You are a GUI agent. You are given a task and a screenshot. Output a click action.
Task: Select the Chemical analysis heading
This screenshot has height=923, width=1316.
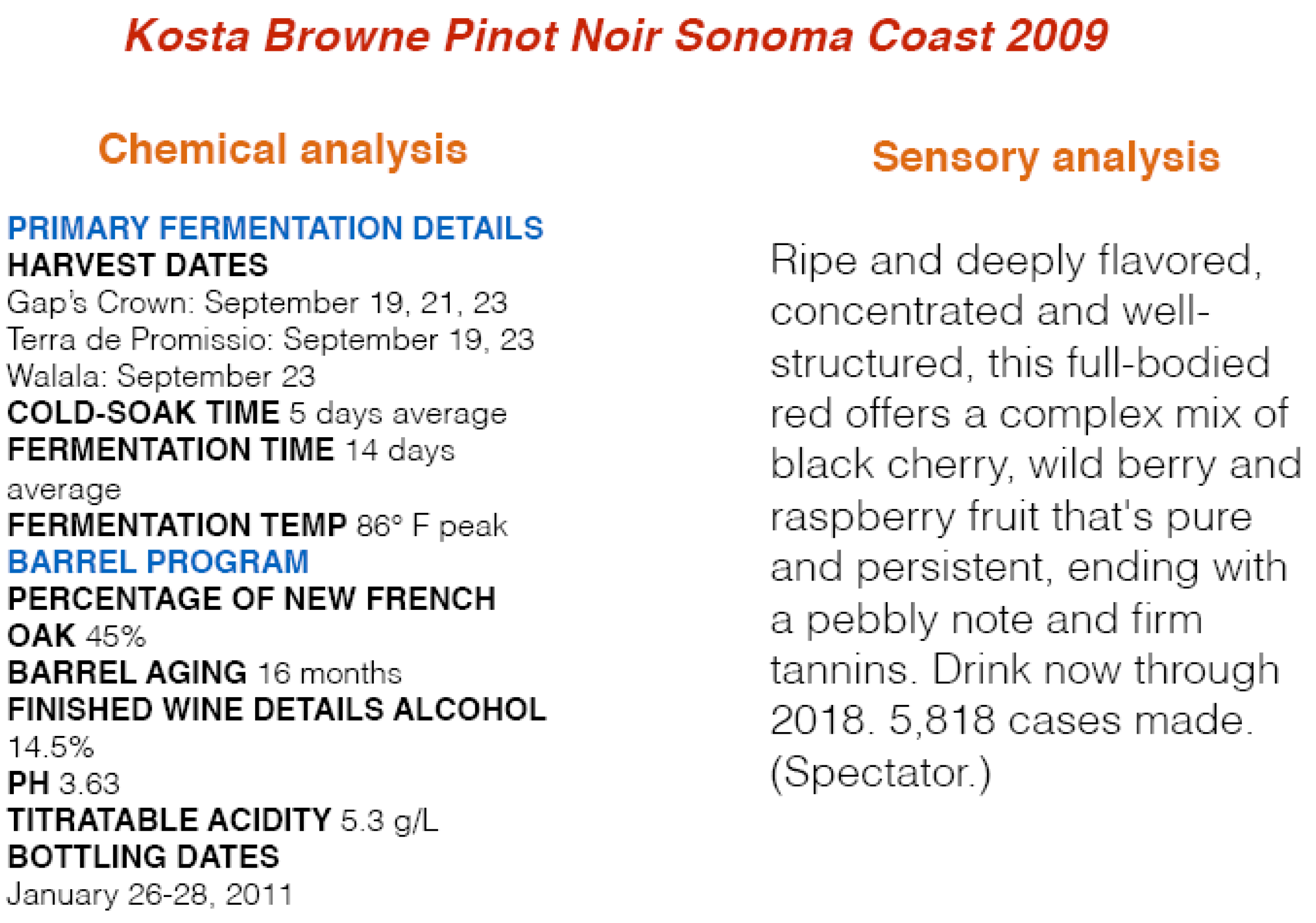tap(283, 150)
